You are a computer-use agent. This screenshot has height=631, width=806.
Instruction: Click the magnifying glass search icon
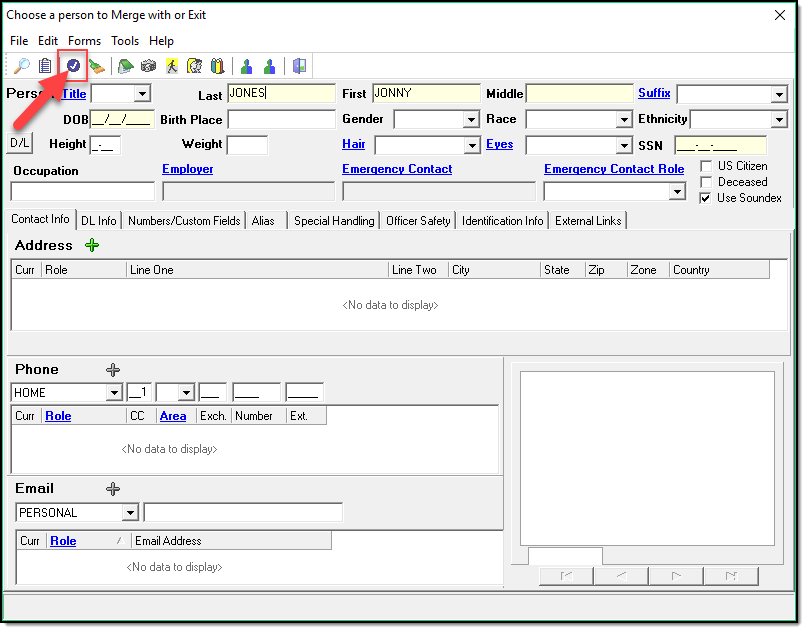[21, 66]
